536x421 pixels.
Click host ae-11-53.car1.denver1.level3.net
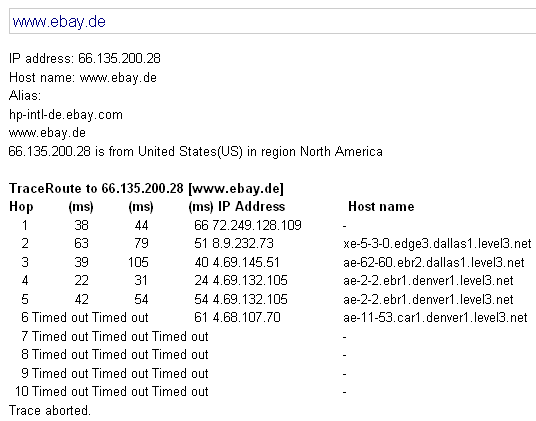tap(435, 317)
